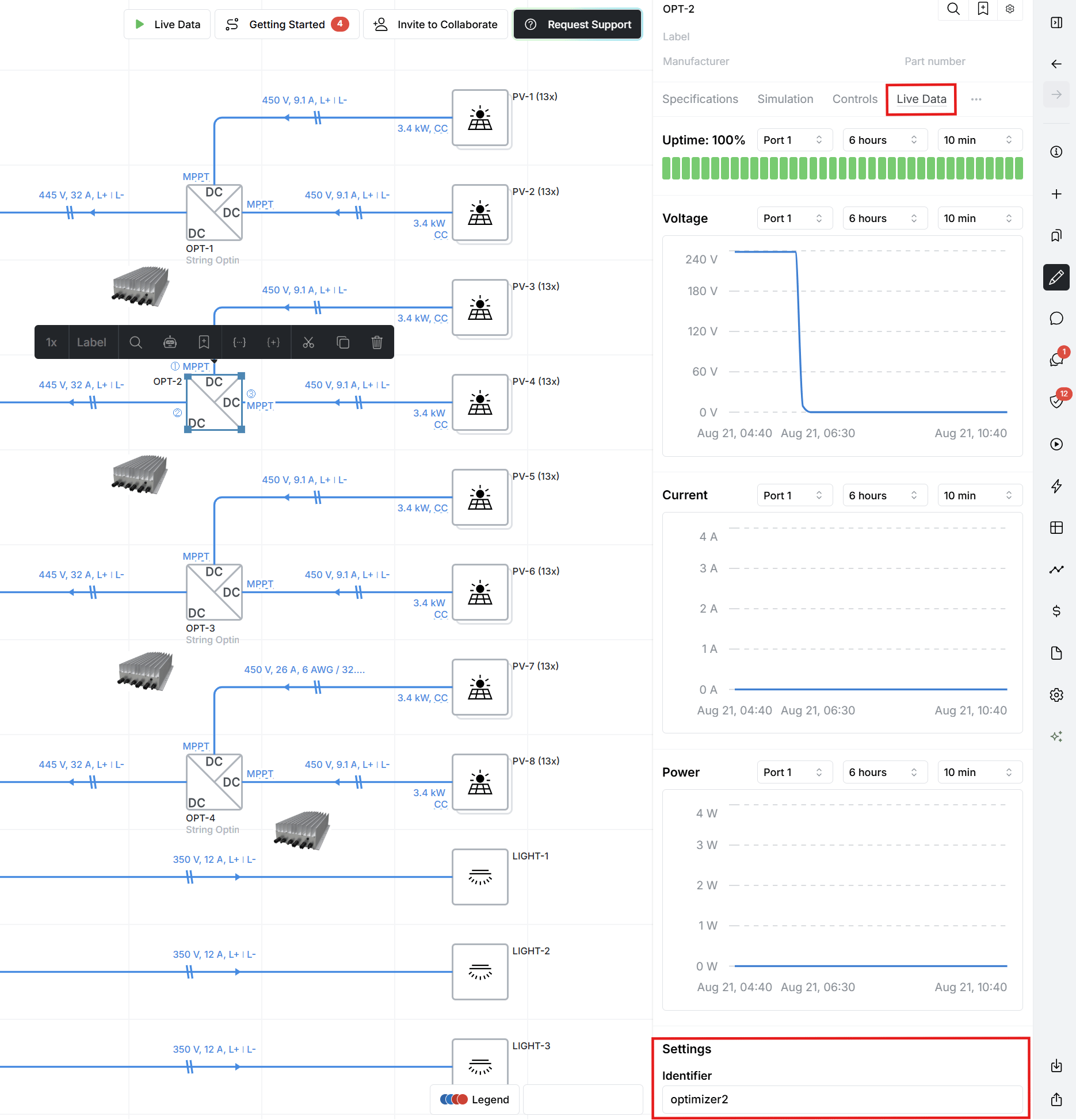Screen dimensions: 1076x1120
Task: Click the circled play icon in sidebar
Action: pos(1056,444)
